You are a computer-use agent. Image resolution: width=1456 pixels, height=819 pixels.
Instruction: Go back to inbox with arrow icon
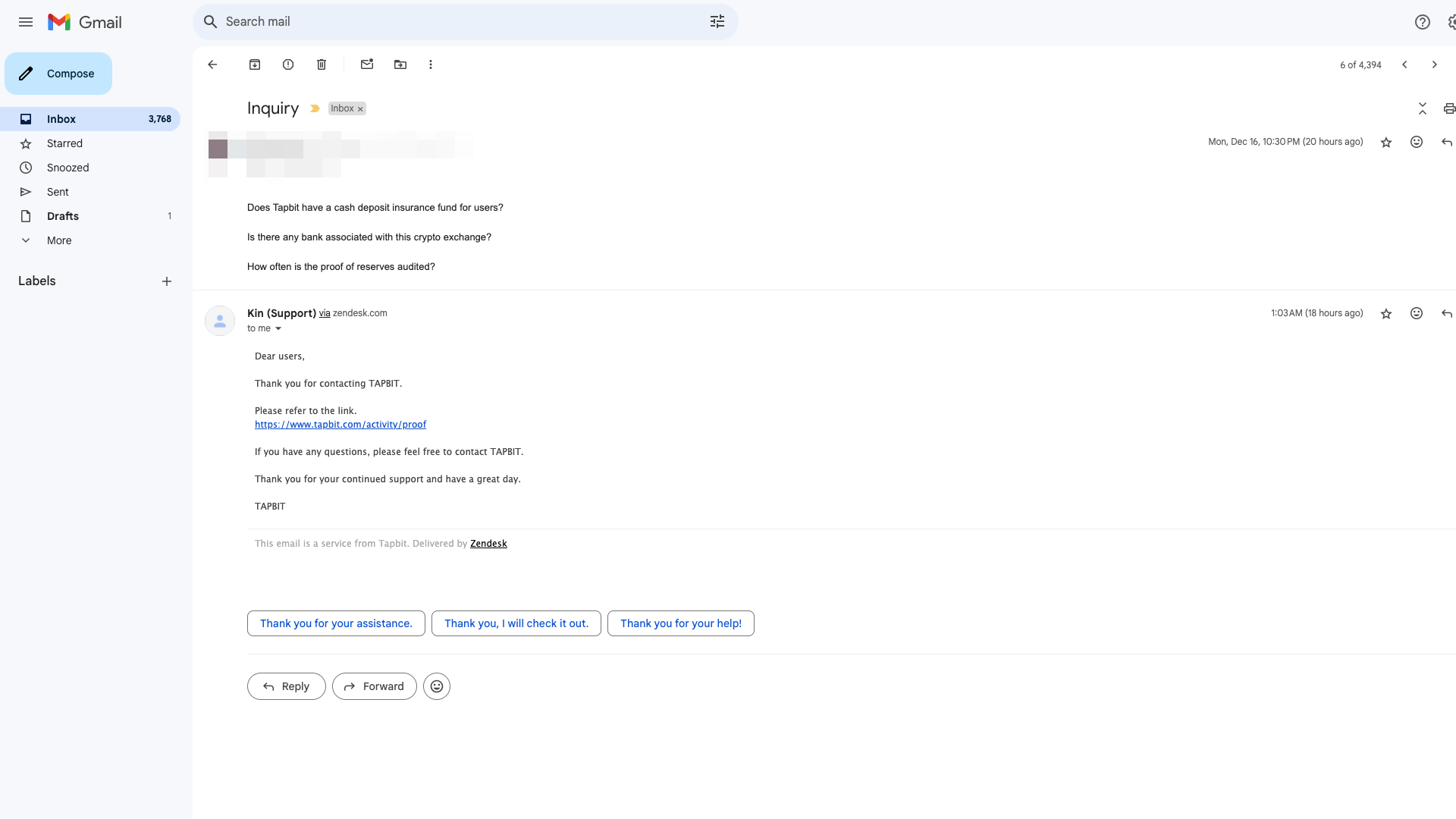tap(212, 64)
